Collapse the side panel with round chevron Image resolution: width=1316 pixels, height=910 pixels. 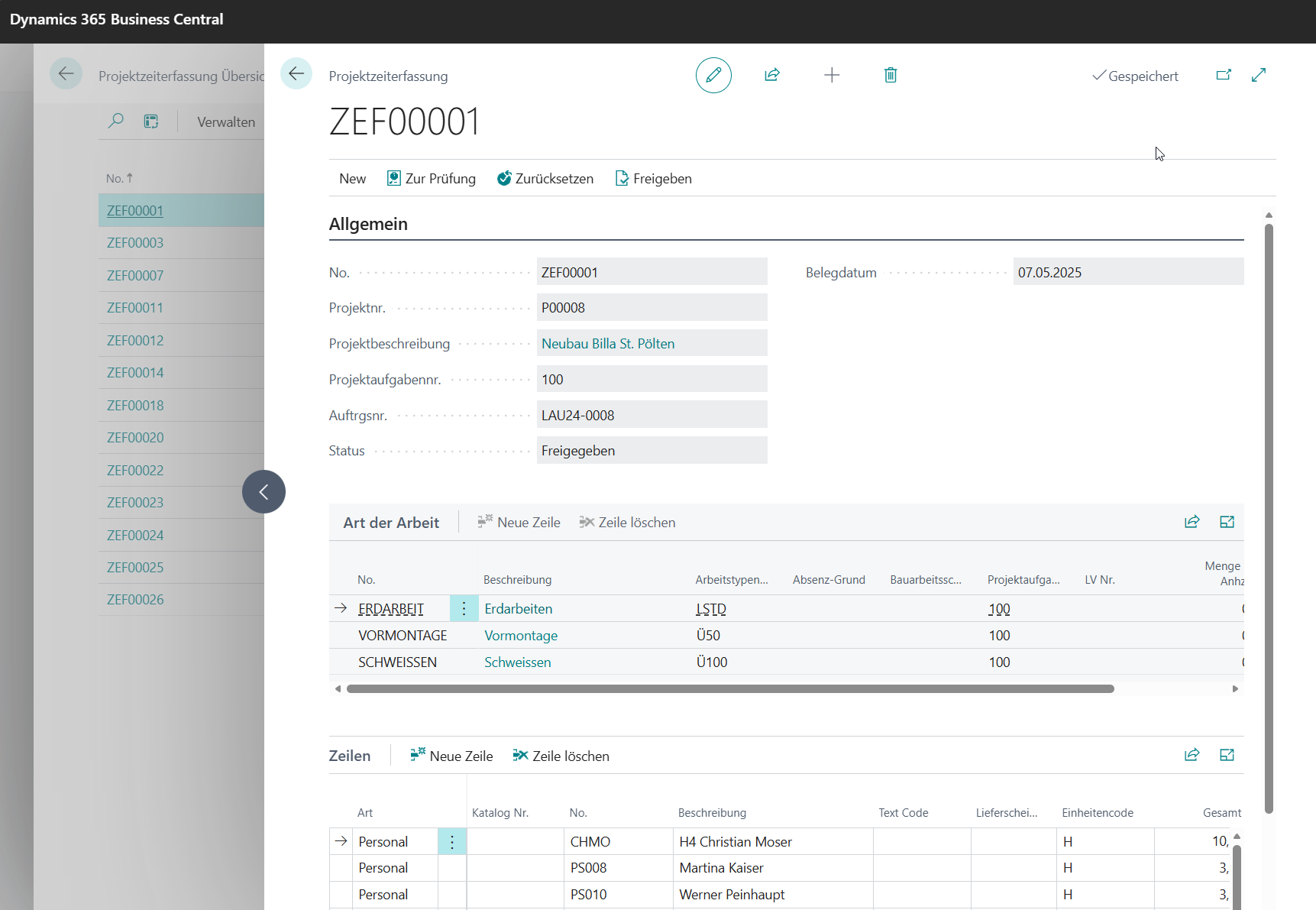264,491
